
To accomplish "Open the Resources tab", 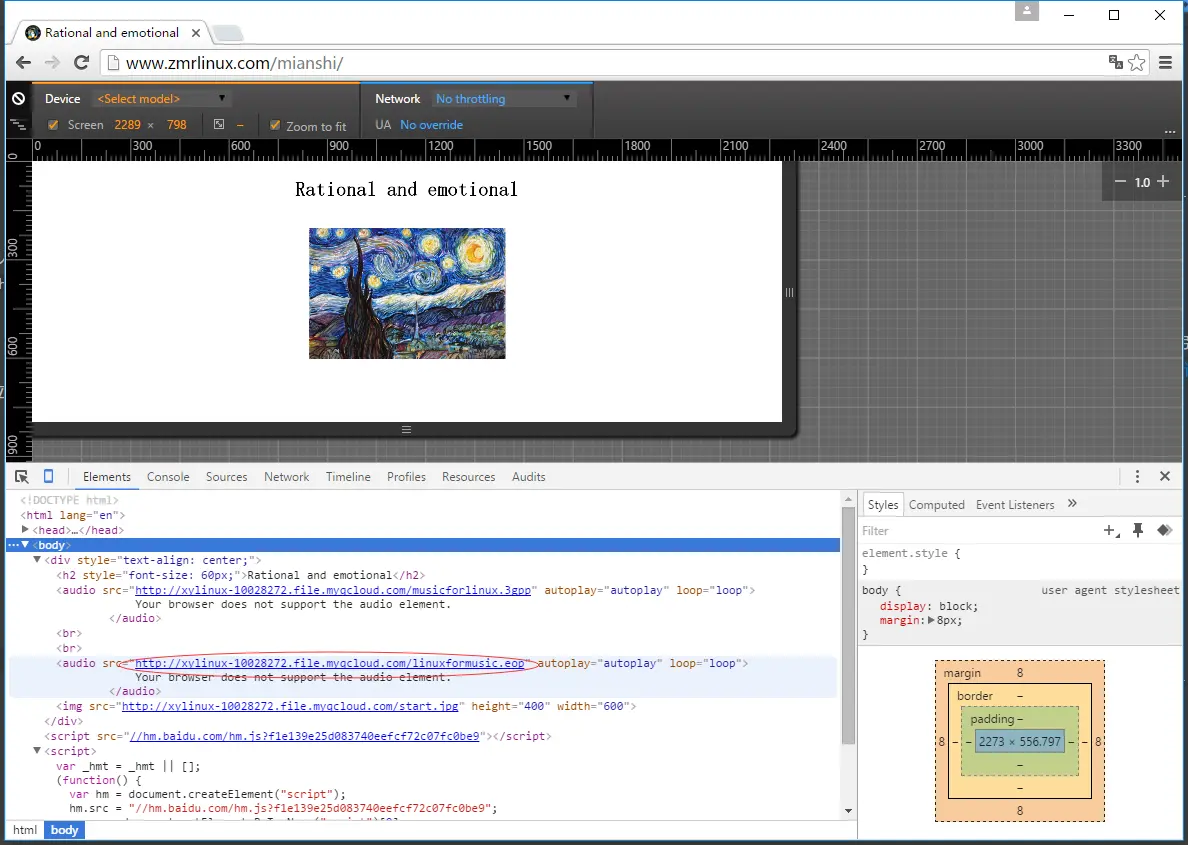I will click(468, 477).
